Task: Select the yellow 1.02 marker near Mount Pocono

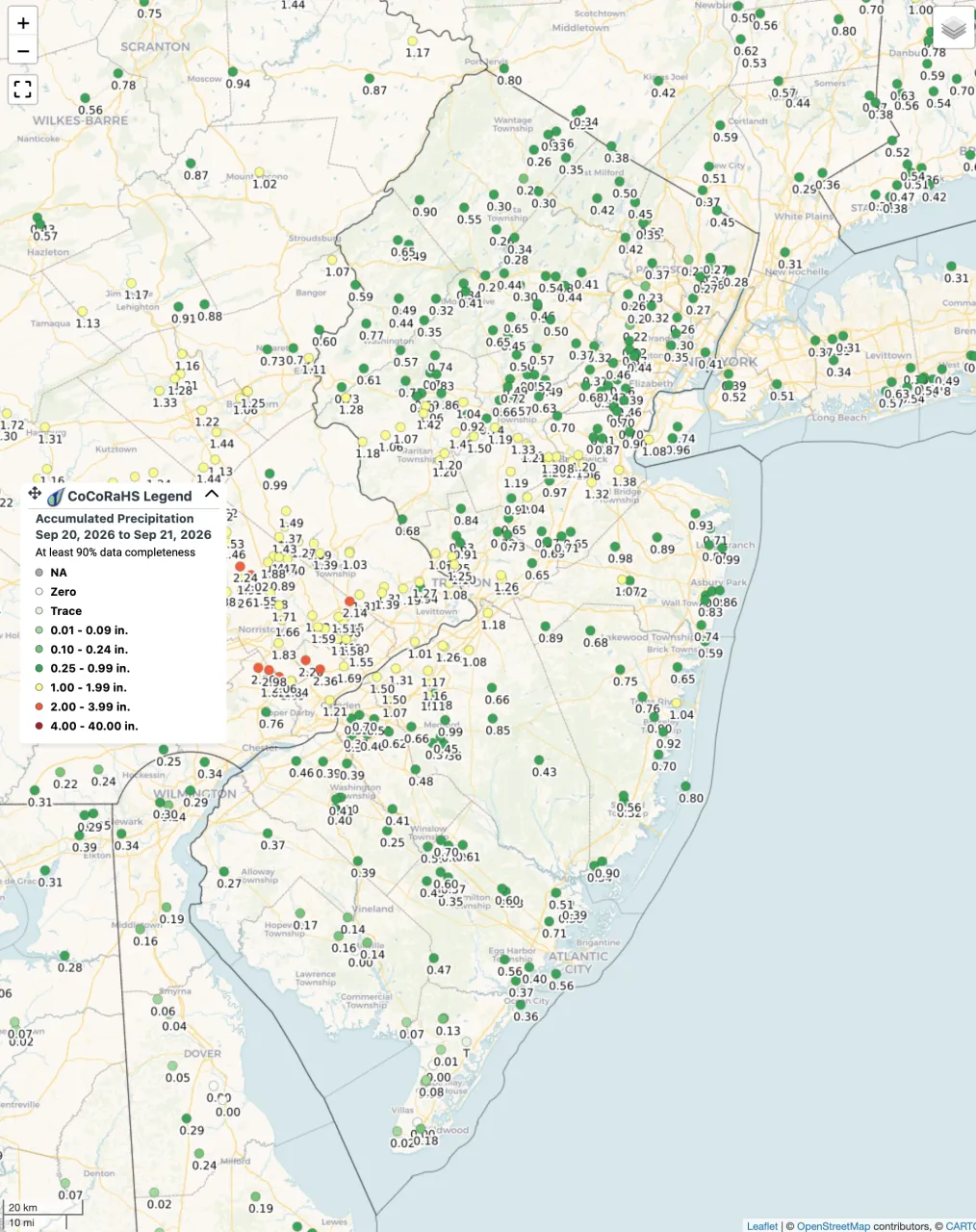Action: (x=259, y=172)
